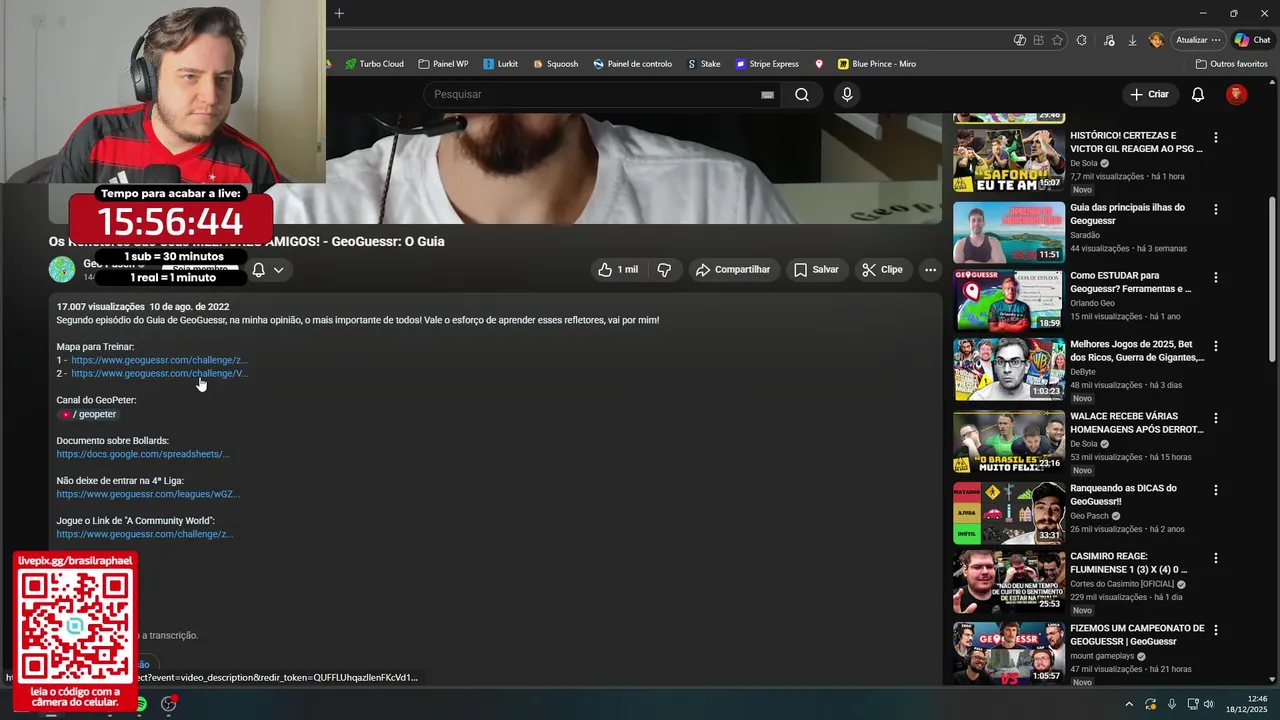Open menu for CASIMIRO REAGE video
Viewport: 1280px width, 720px height.
pyautogui.click(x=1216, y=558)
